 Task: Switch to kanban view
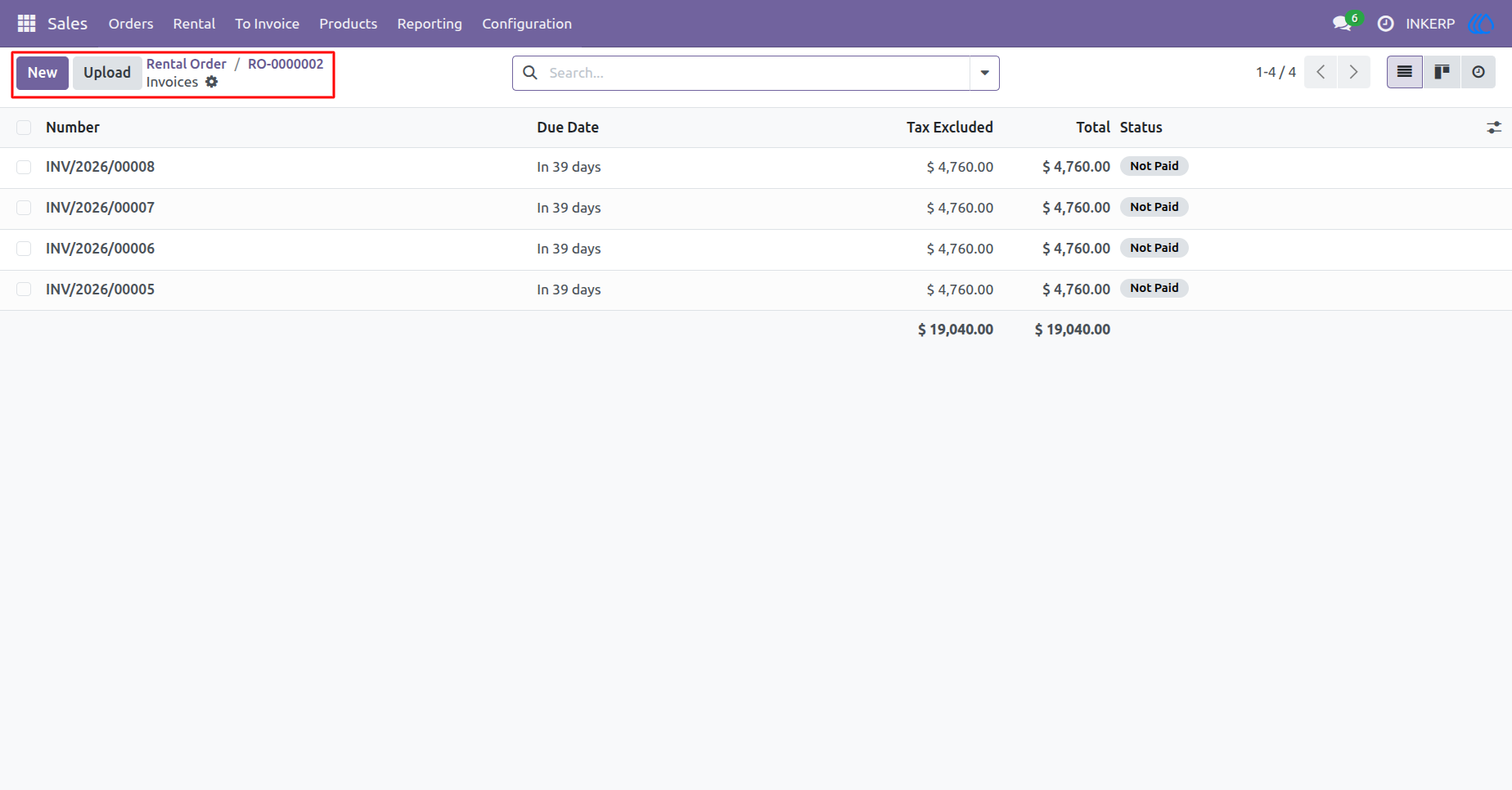[x=1442, y=72]
